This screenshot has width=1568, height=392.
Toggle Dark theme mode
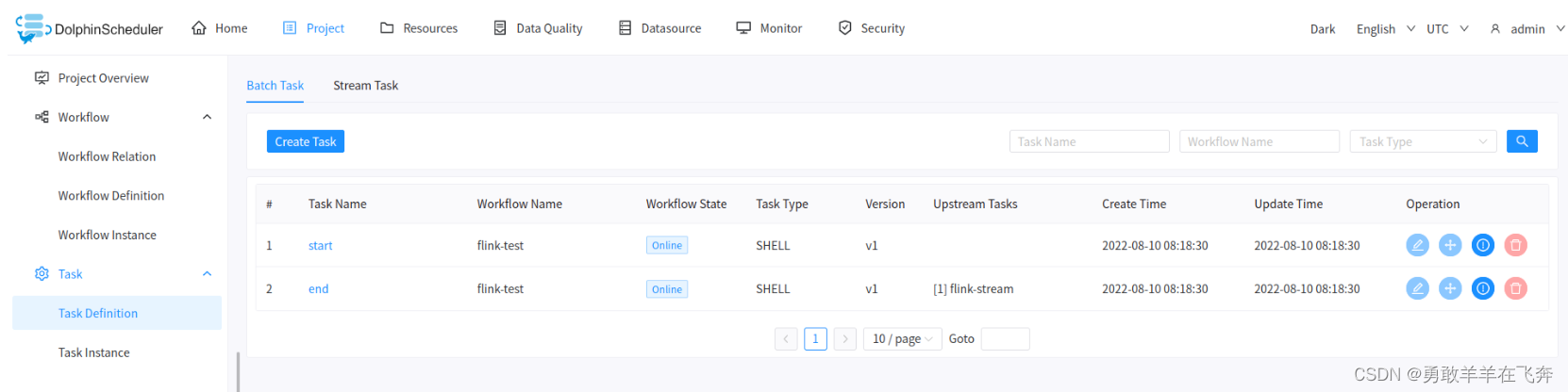[x=1322, y=29]
